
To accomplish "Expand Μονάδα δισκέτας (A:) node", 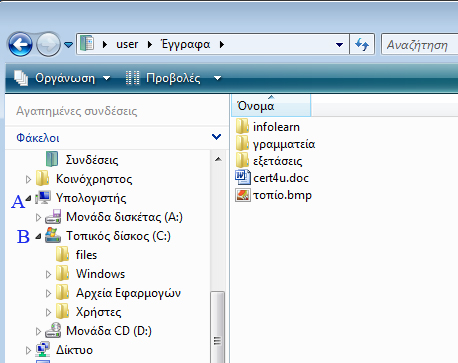I will click(x=38, y=218).
